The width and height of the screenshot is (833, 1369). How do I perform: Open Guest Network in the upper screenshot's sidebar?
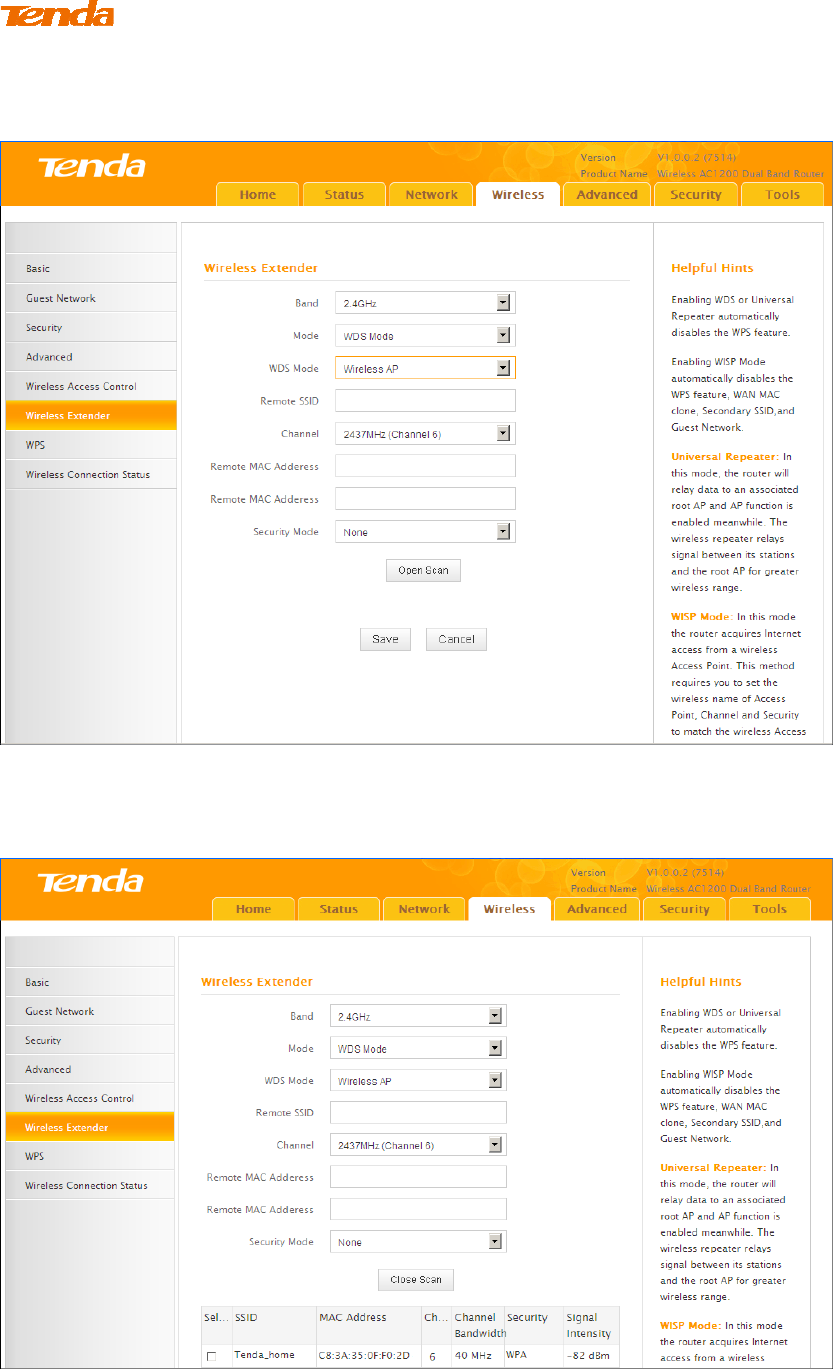tap(91, 298)
